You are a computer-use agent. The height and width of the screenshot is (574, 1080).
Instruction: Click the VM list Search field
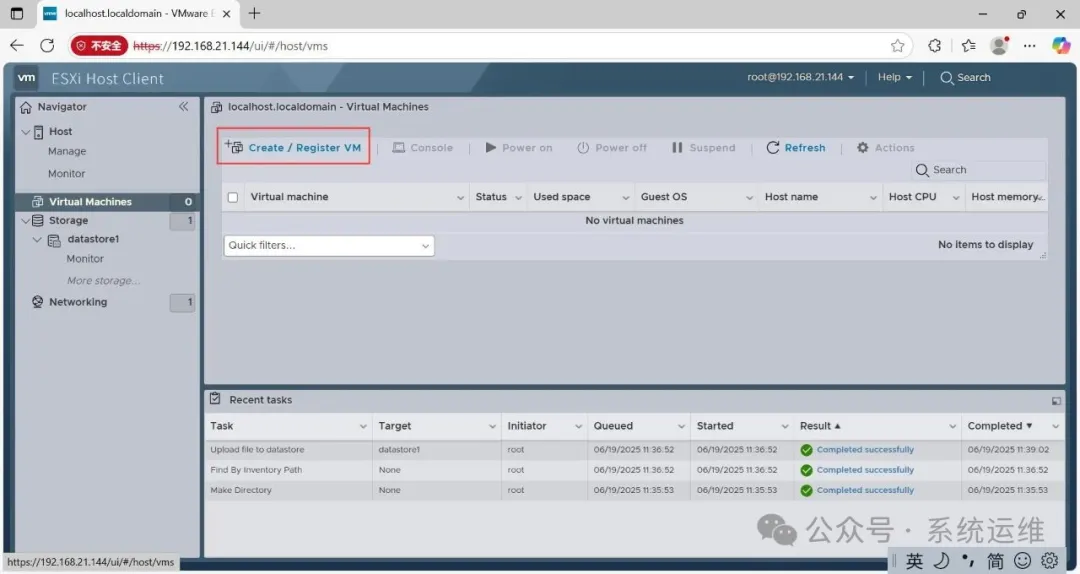979,170
